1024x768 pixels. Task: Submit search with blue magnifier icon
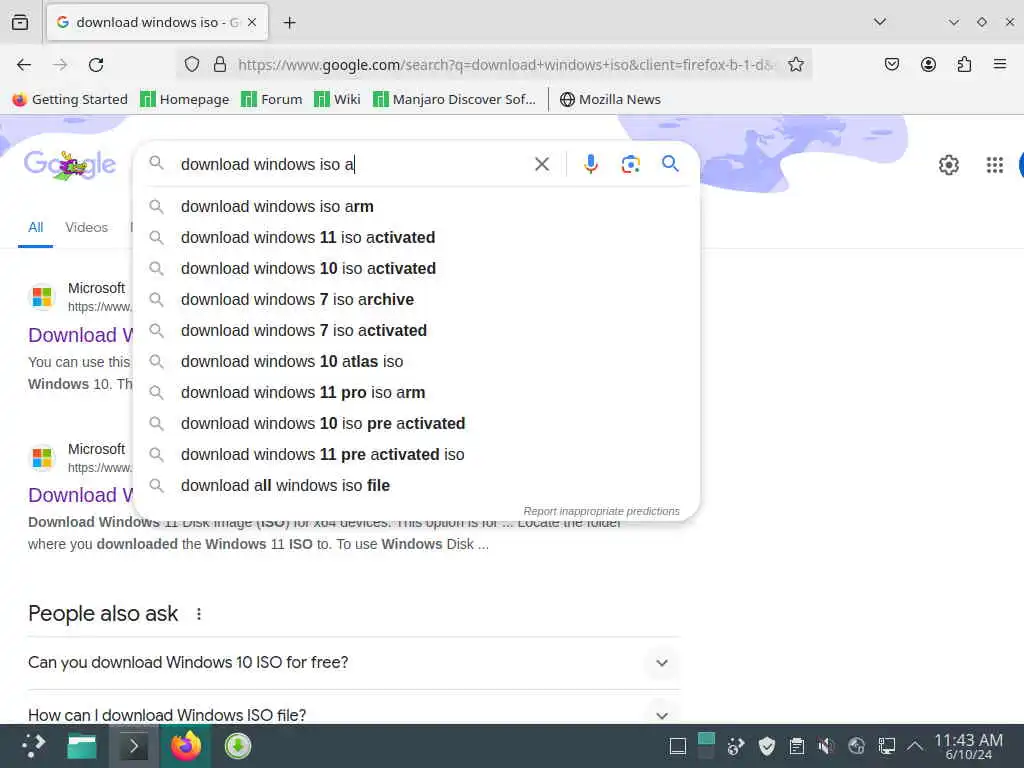(x=670, y=163)
